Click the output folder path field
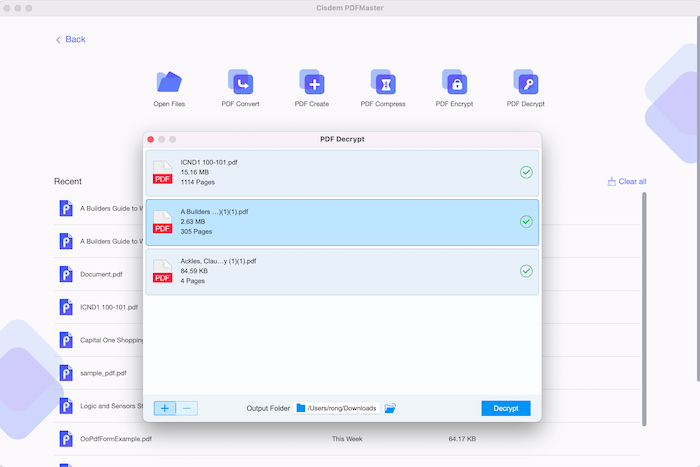The width and height of the screenshot is (700, 467). click(337, 408)
